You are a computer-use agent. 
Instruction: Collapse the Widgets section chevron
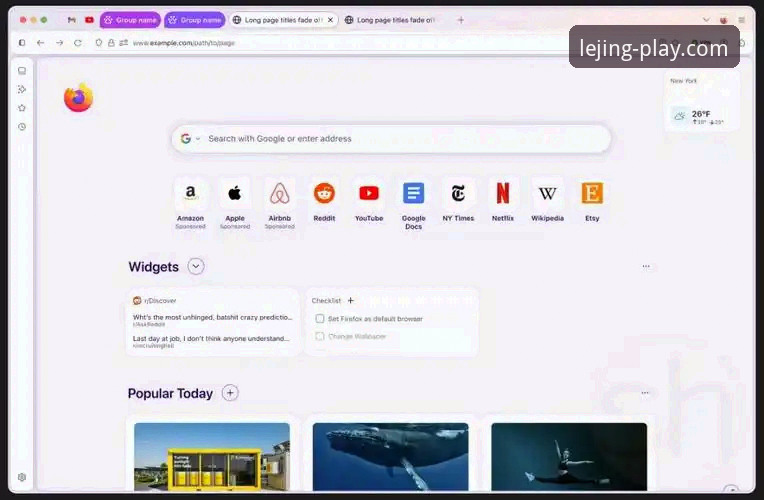point(196,267)
